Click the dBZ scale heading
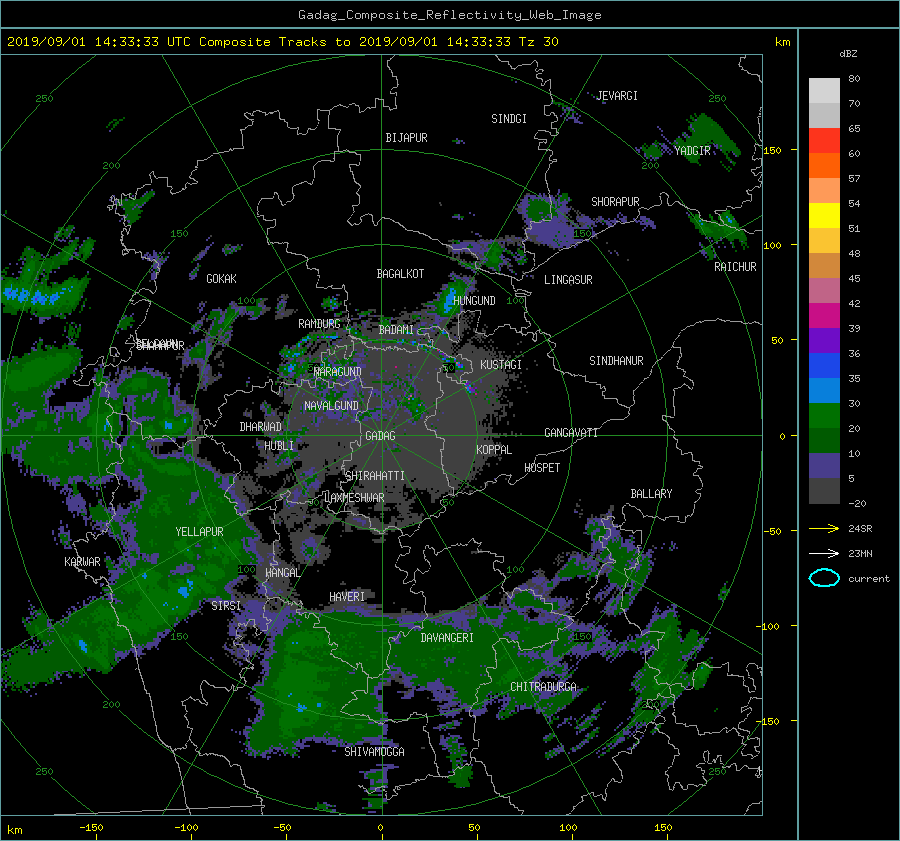Image resolution: width=900 pixels, height=841 pixels. (x=848, y=54)
